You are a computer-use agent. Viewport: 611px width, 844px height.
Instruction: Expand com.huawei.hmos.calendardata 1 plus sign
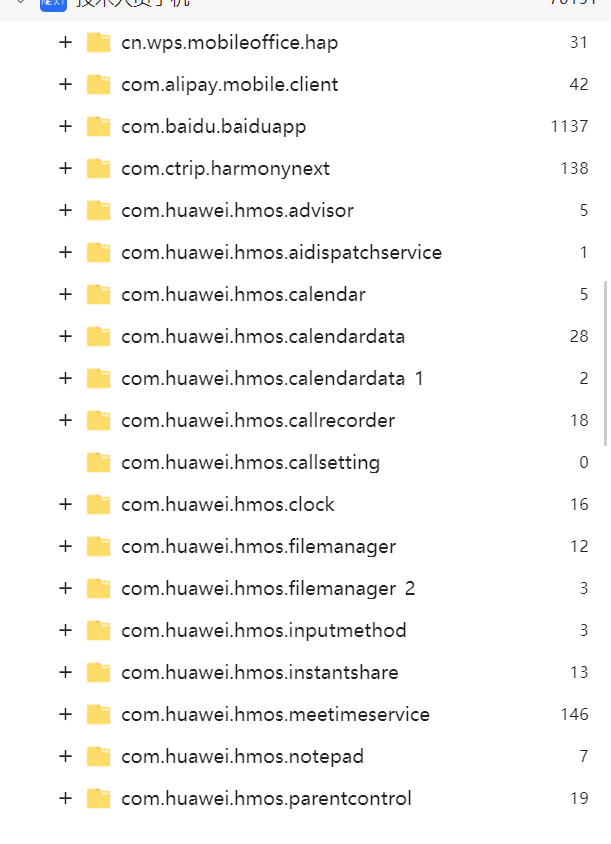tap(65, 378)
